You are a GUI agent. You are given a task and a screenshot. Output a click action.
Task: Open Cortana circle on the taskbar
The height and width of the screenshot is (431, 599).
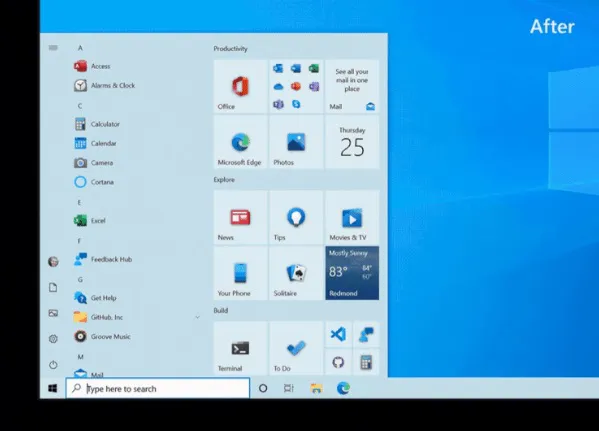tap(263, 388)
